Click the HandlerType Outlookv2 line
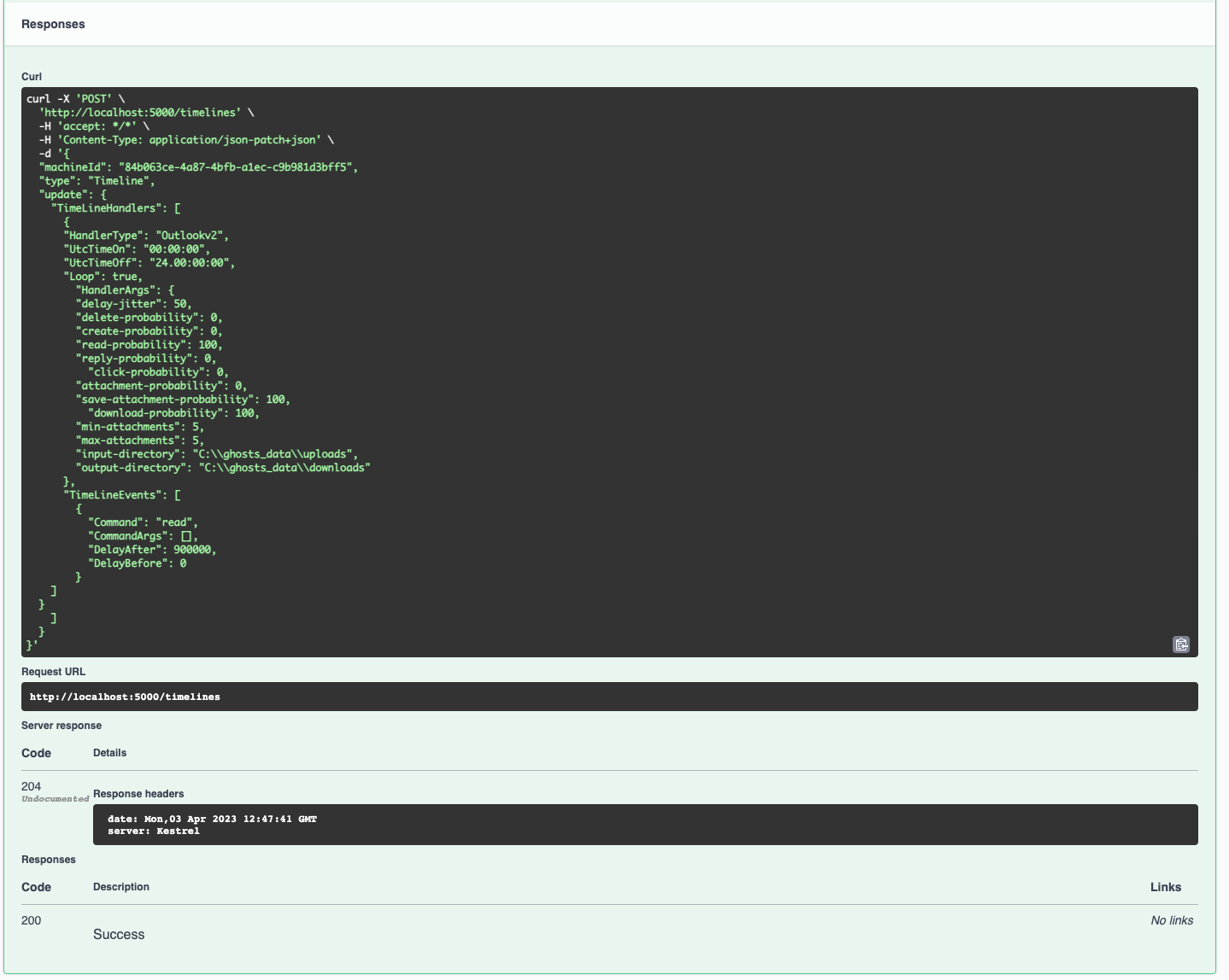This screenshot has width=1229, height=980. pos(145,235)
